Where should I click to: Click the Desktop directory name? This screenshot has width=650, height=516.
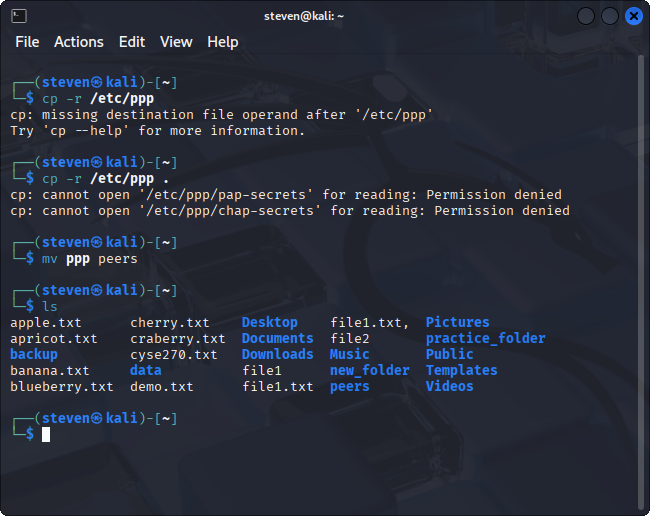[270, 323]
